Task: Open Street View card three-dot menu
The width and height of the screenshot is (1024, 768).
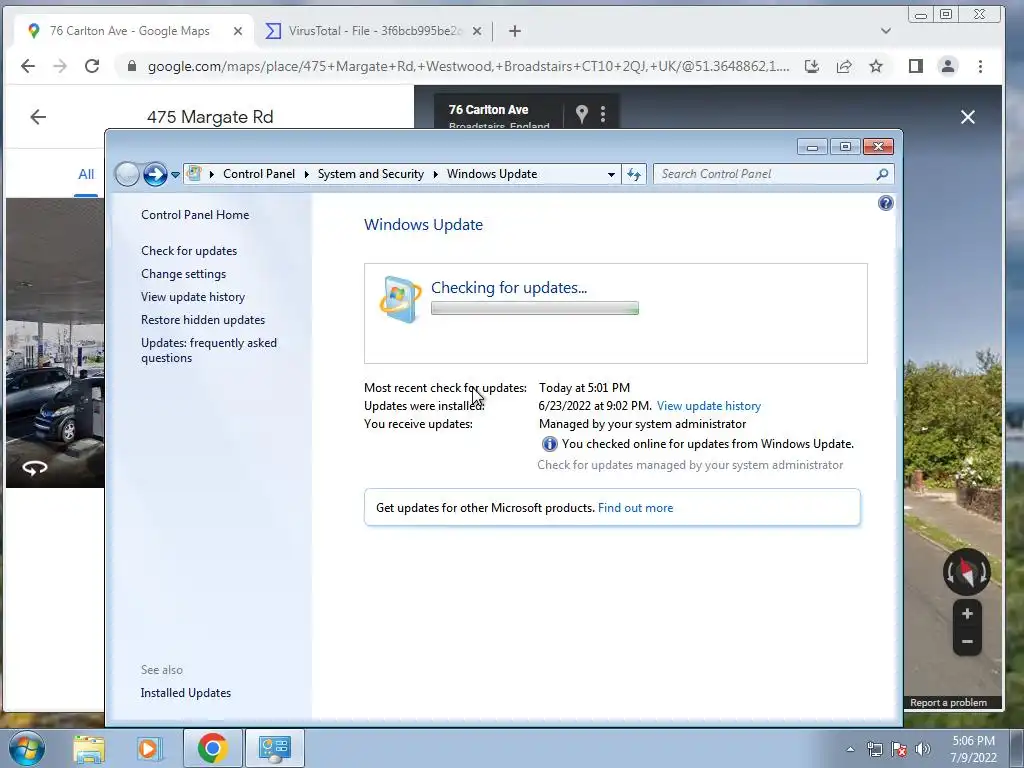Action: coord(603,114)
